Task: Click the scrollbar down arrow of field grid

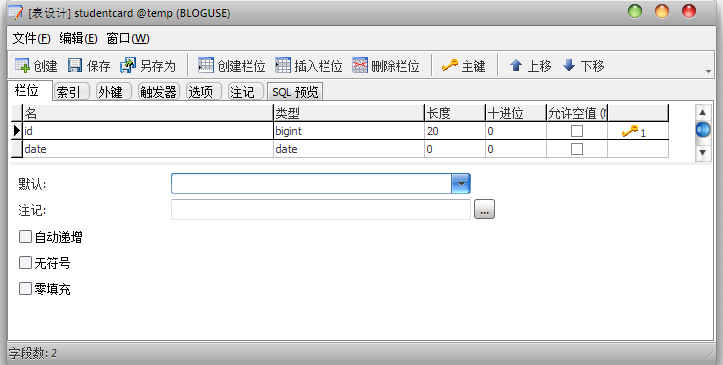Action: 702,153
